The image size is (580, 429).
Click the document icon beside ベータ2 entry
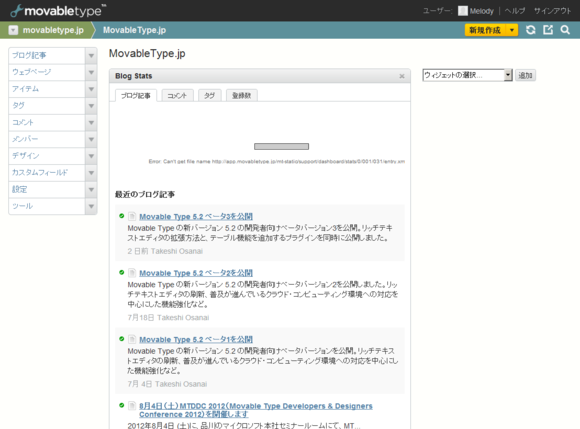(132, 273)
